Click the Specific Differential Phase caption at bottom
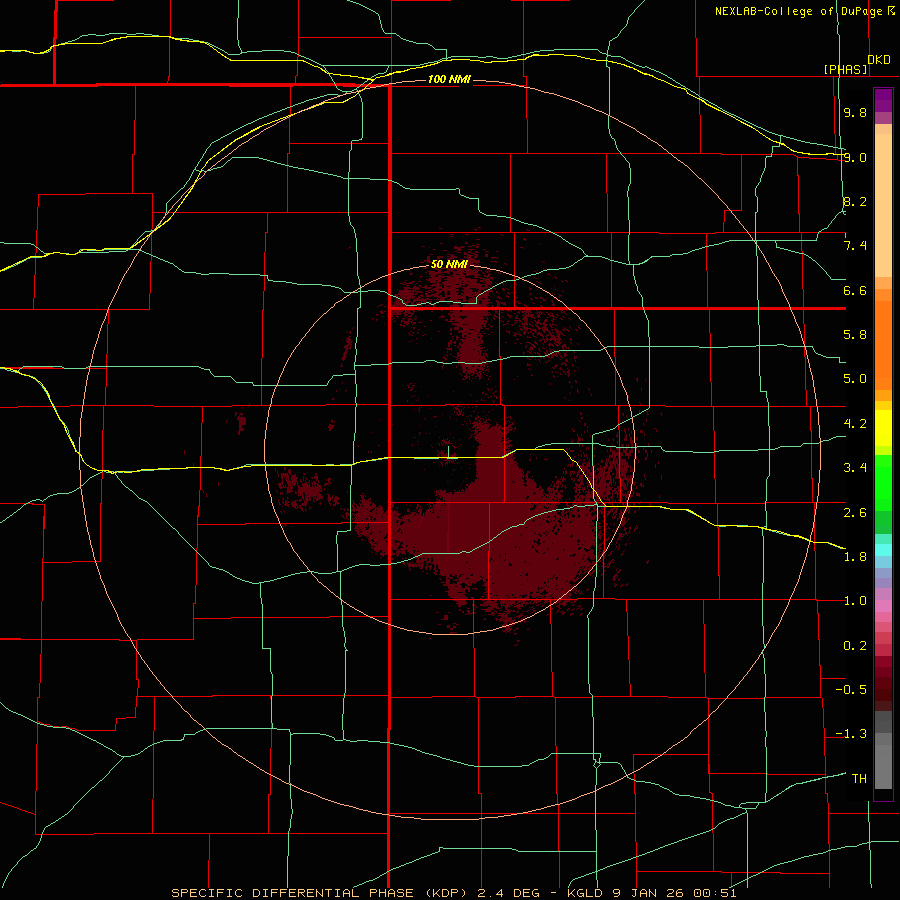This screenshot has height=900, width=900. click(x=454, y=893)
